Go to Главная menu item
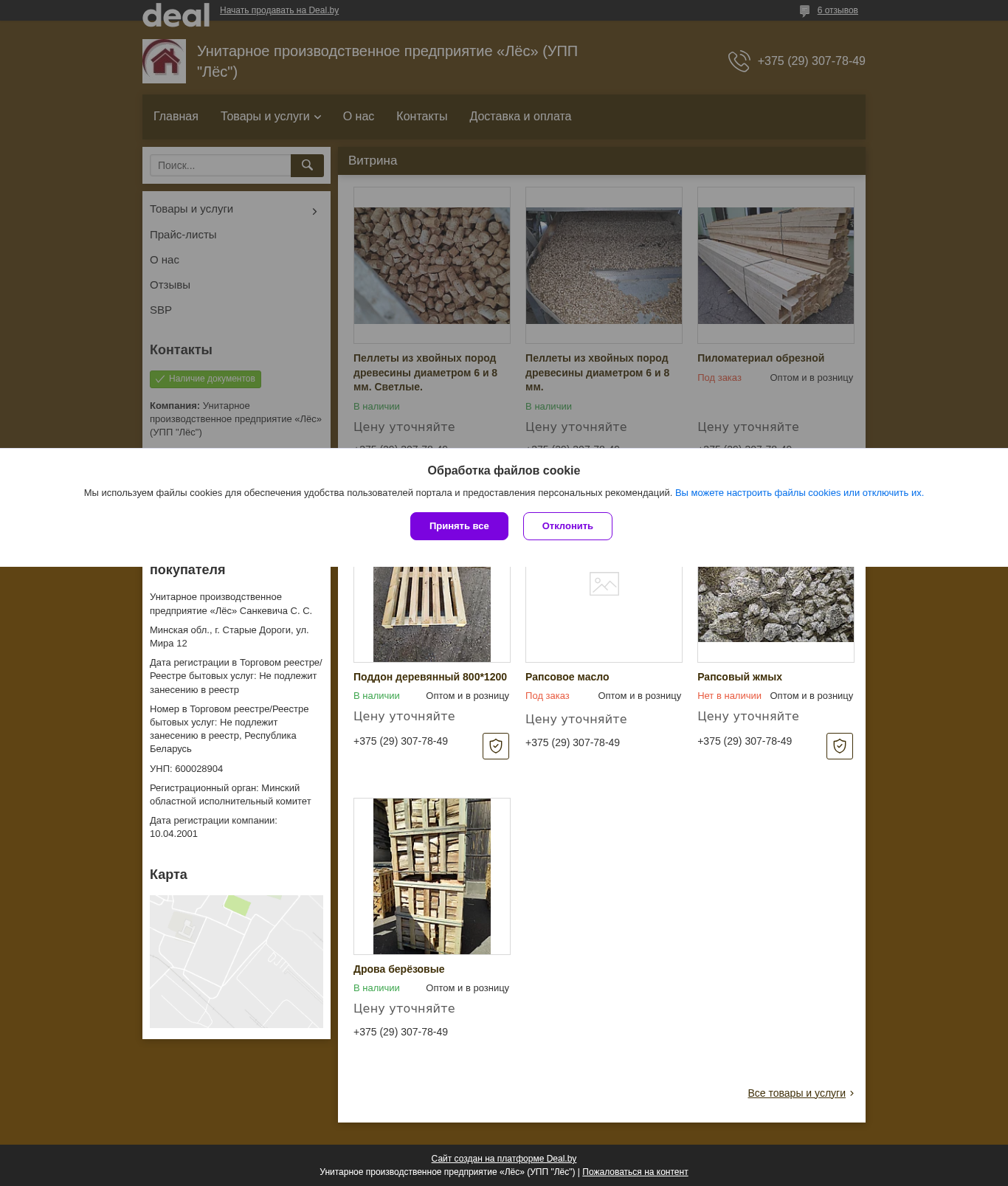 (176, 117)
